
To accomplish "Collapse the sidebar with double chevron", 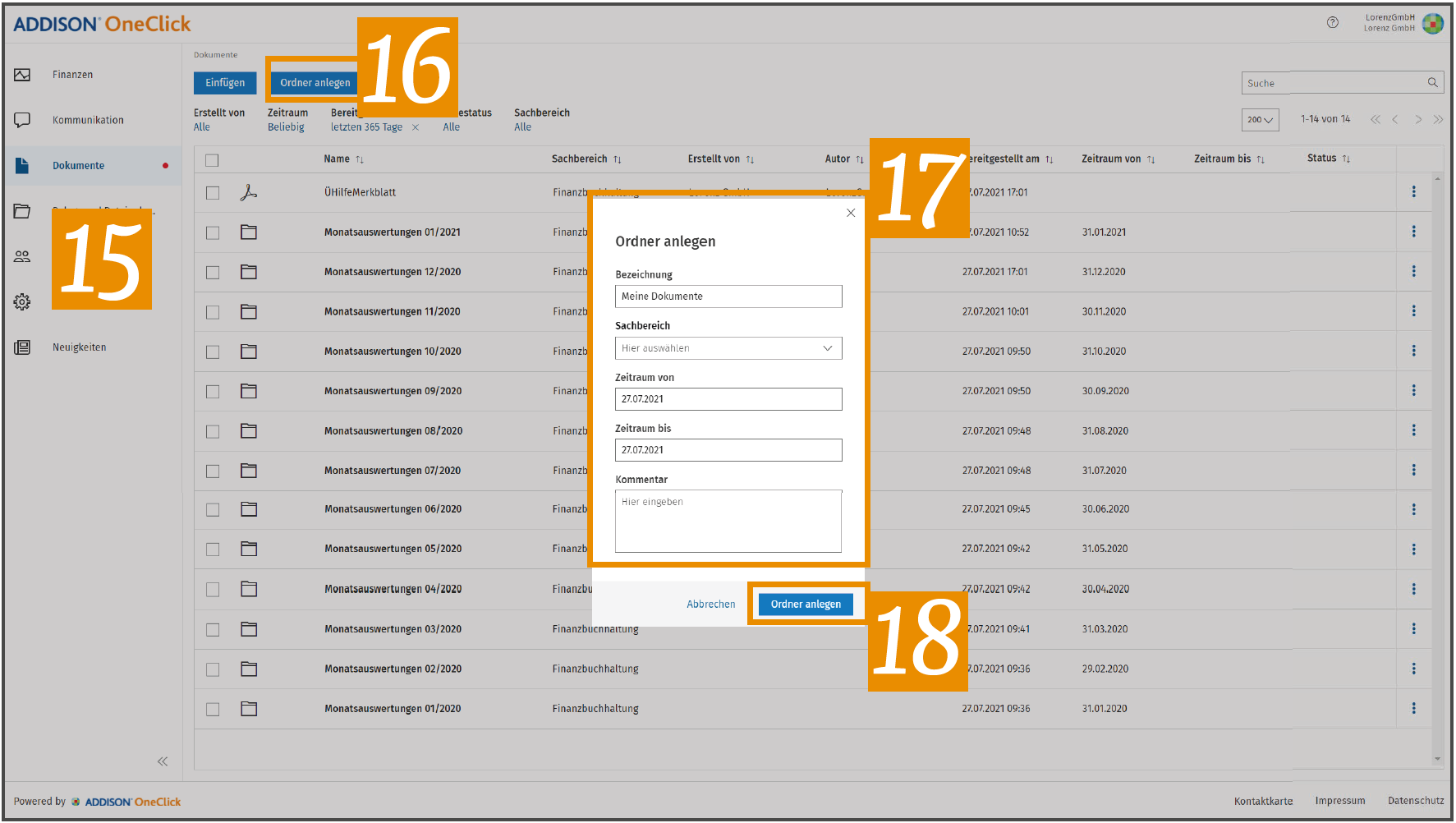I will (163, 761).
